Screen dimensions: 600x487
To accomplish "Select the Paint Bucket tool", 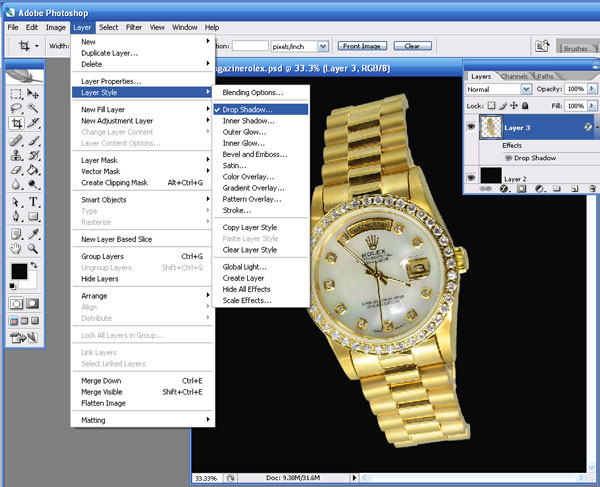I will pos(33,170).
